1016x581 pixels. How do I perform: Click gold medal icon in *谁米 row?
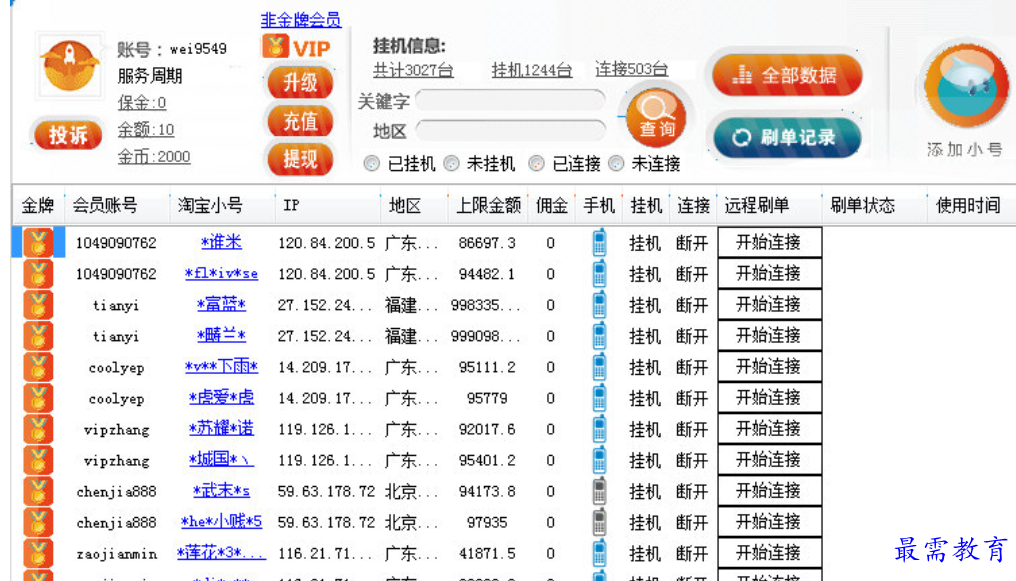[x=38, y=243]
